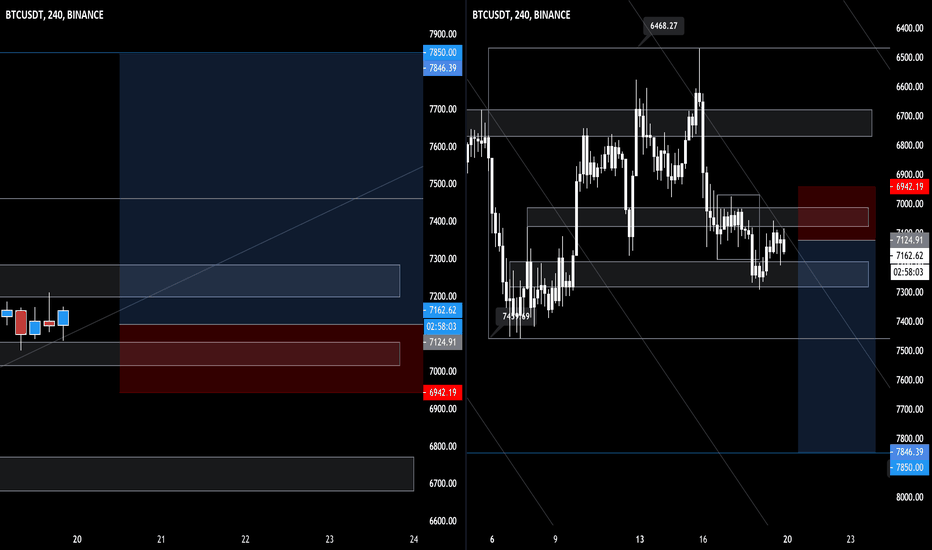
Task: Click date 21 on left chart time axis
Action: [161, 539]
